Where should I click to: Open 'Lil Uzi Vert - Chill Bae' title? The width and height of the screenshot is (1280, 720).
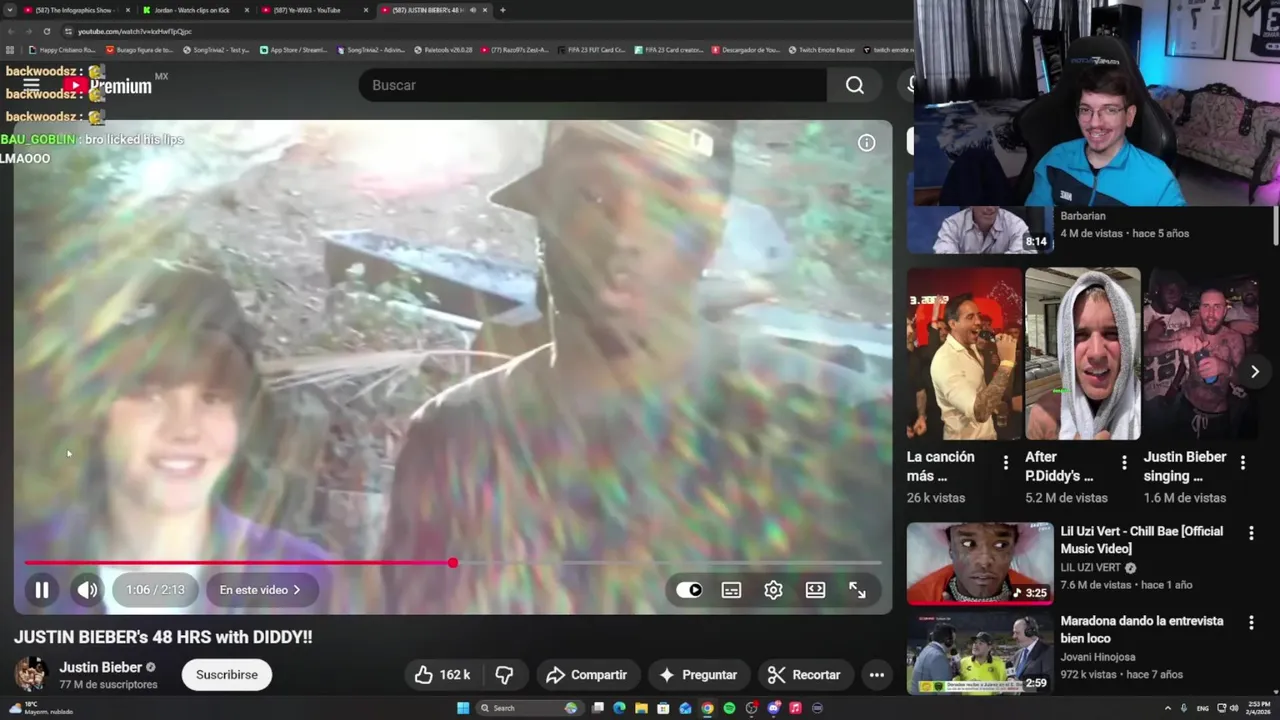coord(1142,540)
